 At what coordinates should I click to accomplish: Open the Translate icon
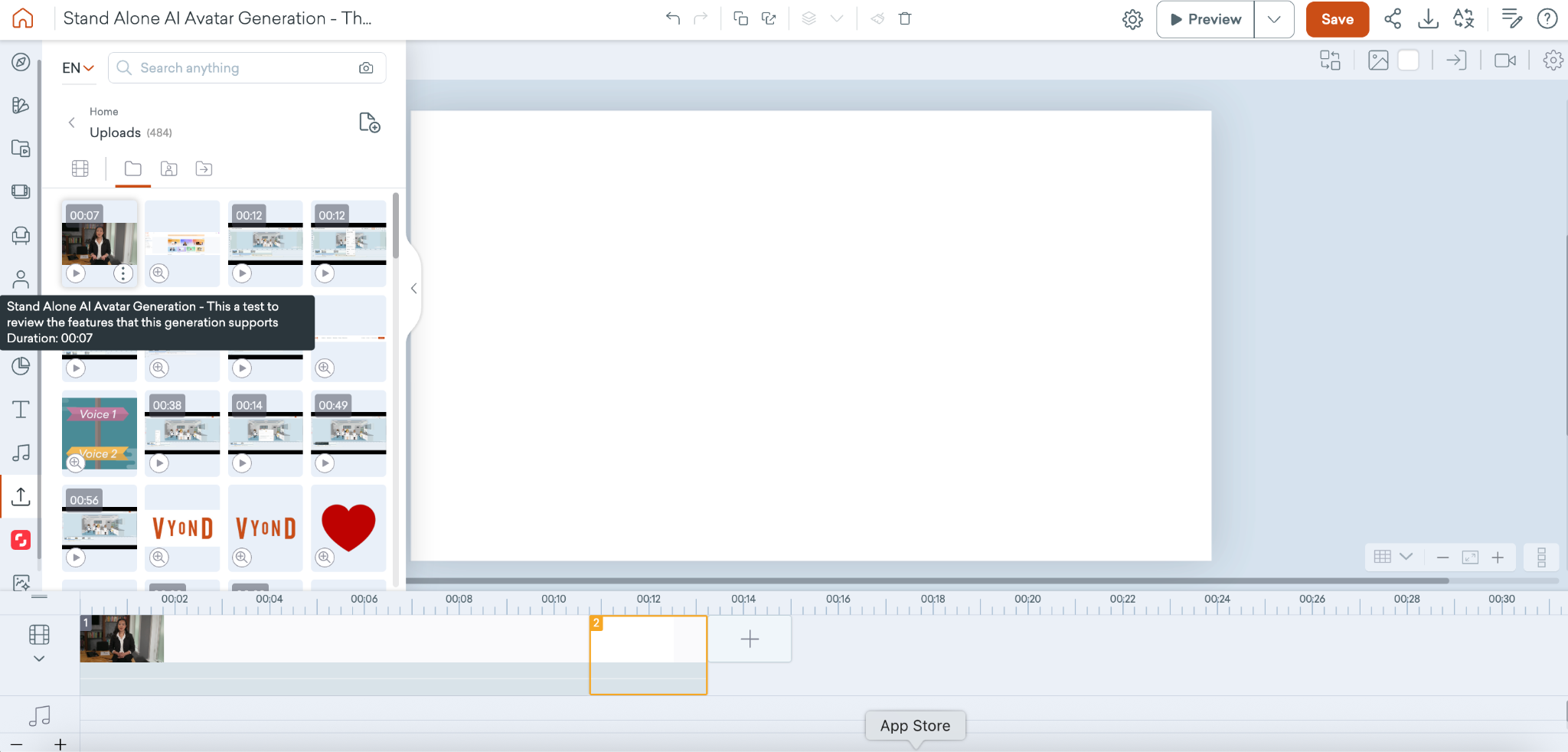pyautogui.click(x=1464, y=19)
